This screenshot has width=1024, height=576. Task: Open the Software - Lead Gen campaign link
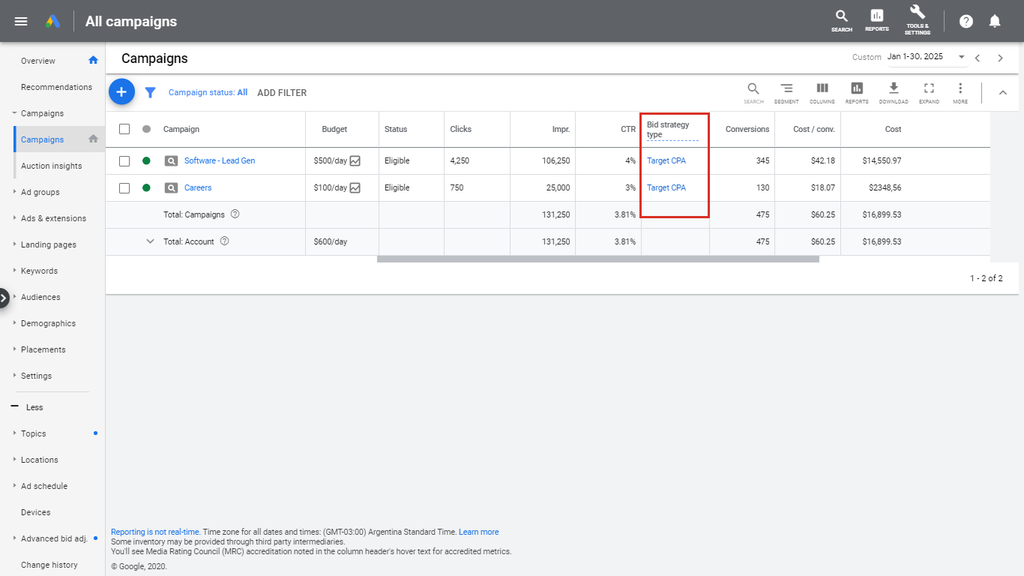pos(219,161)
